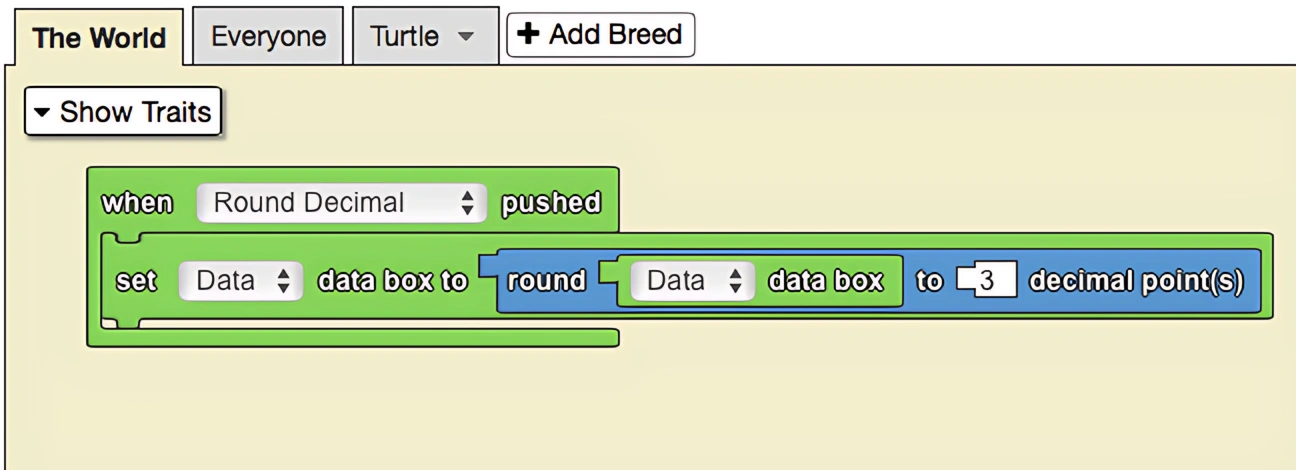Select the 'set' word on the green block
Viewport: 1296px width, 470px height.
pos(137,281)
